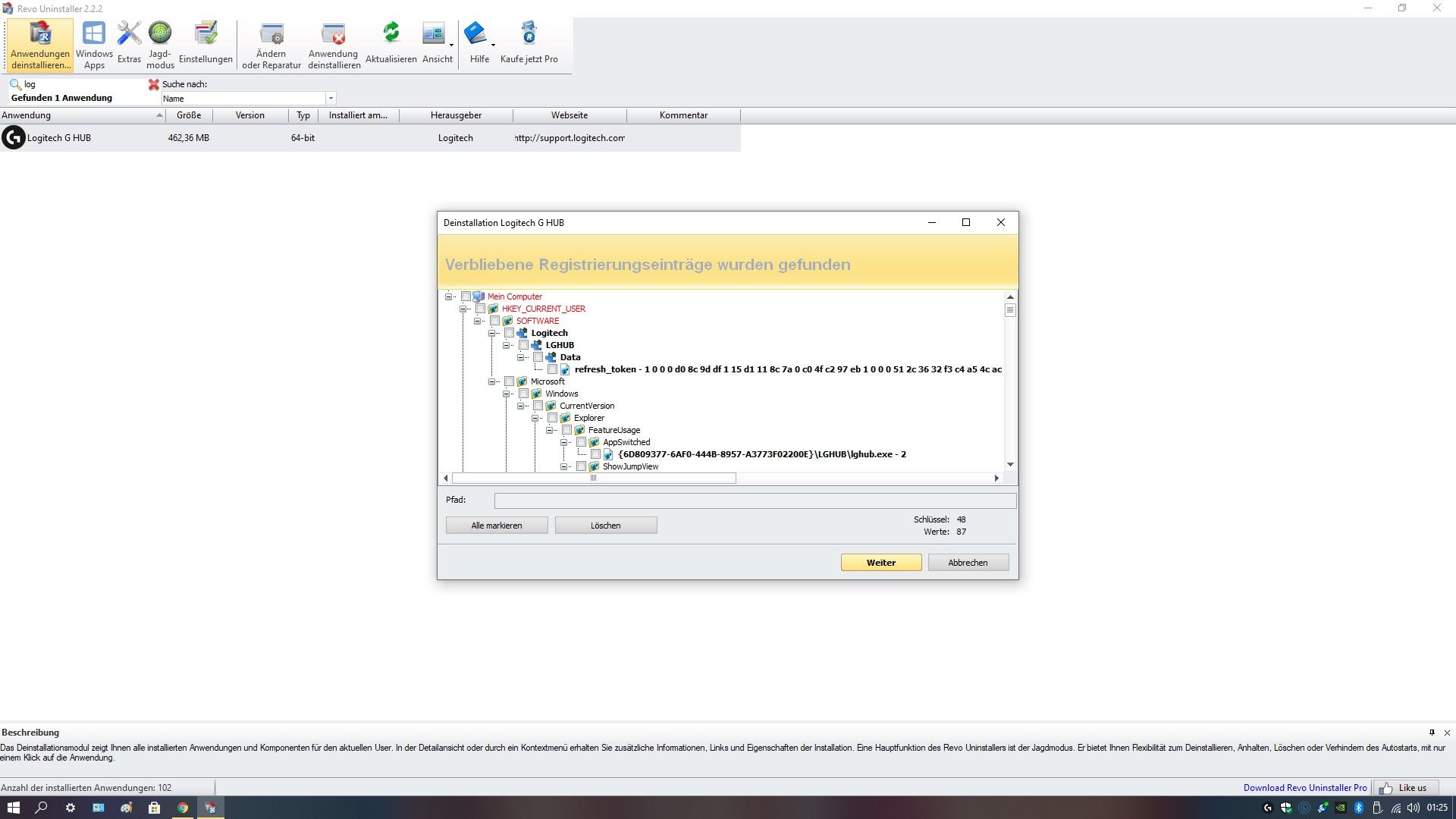Viewport: 1456px width, 819px height.
Task: Activate Jagdmodus target icon
Action: (160, 45)
